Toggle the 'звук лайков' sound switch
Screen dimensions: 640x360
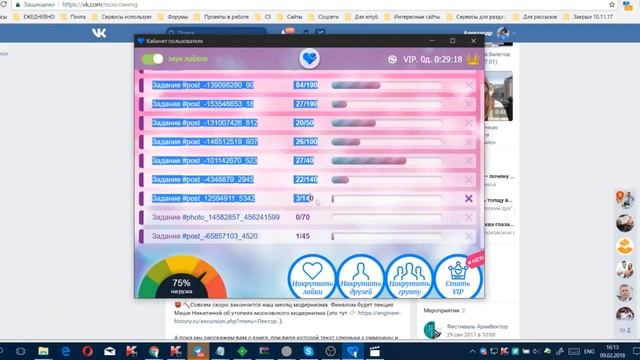coord(153,59)
